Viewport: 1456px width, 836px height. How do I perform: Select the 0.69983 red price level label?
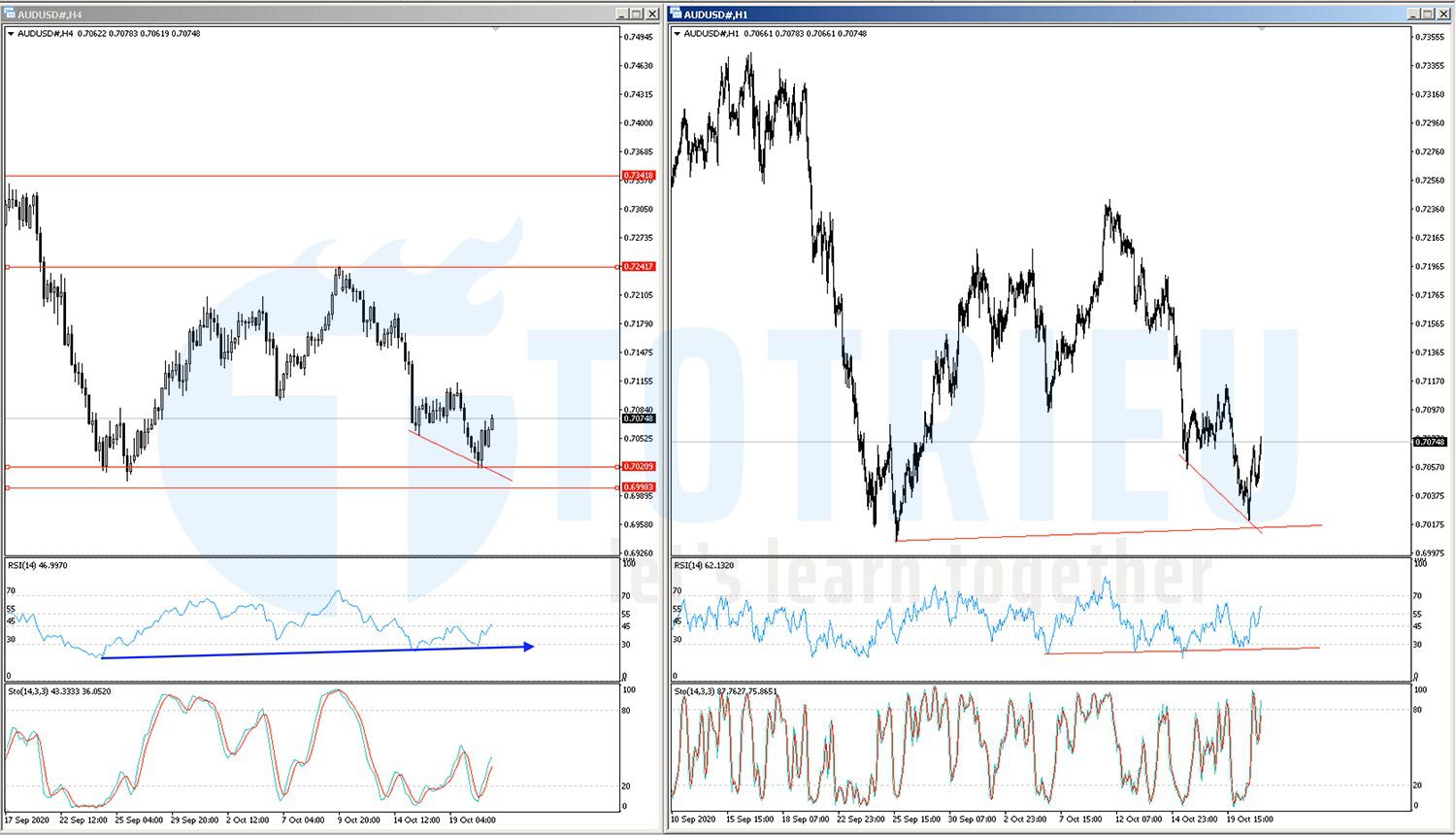(639, 487)
